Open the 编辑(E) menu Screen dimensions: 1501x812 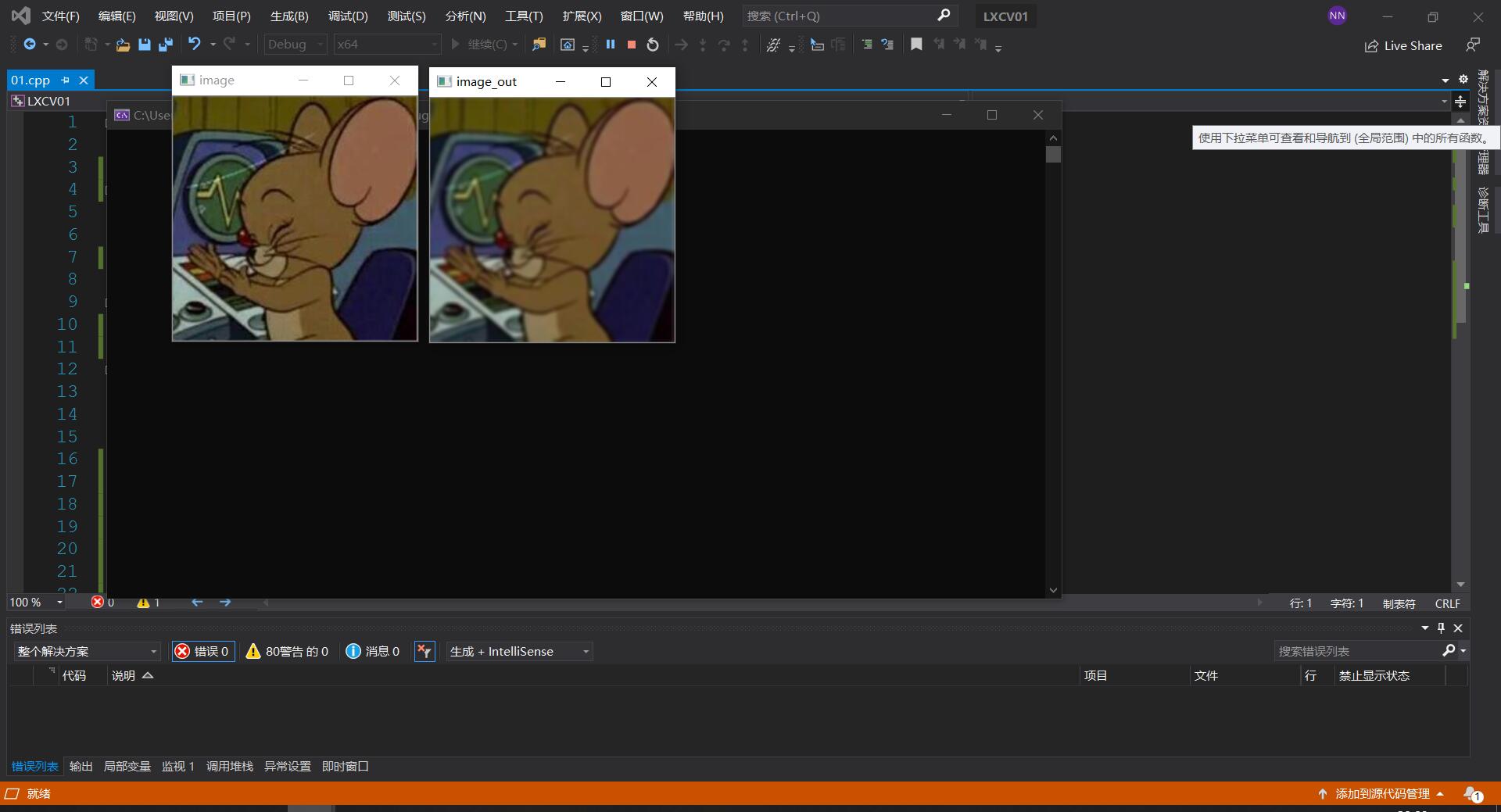point(117,16)
